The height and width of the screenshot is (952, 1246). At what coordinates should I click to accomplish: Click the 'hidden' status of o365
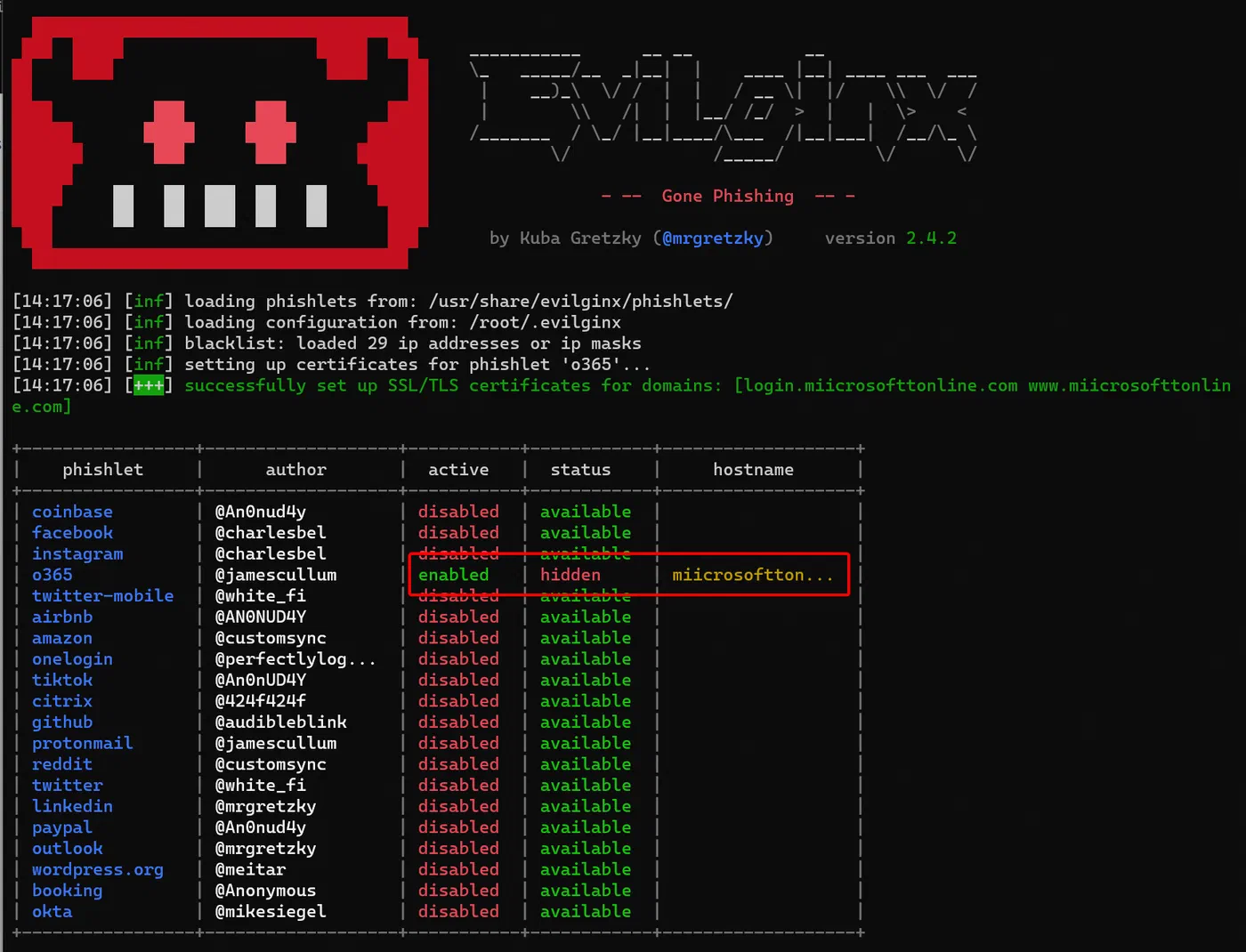(570, 575)
